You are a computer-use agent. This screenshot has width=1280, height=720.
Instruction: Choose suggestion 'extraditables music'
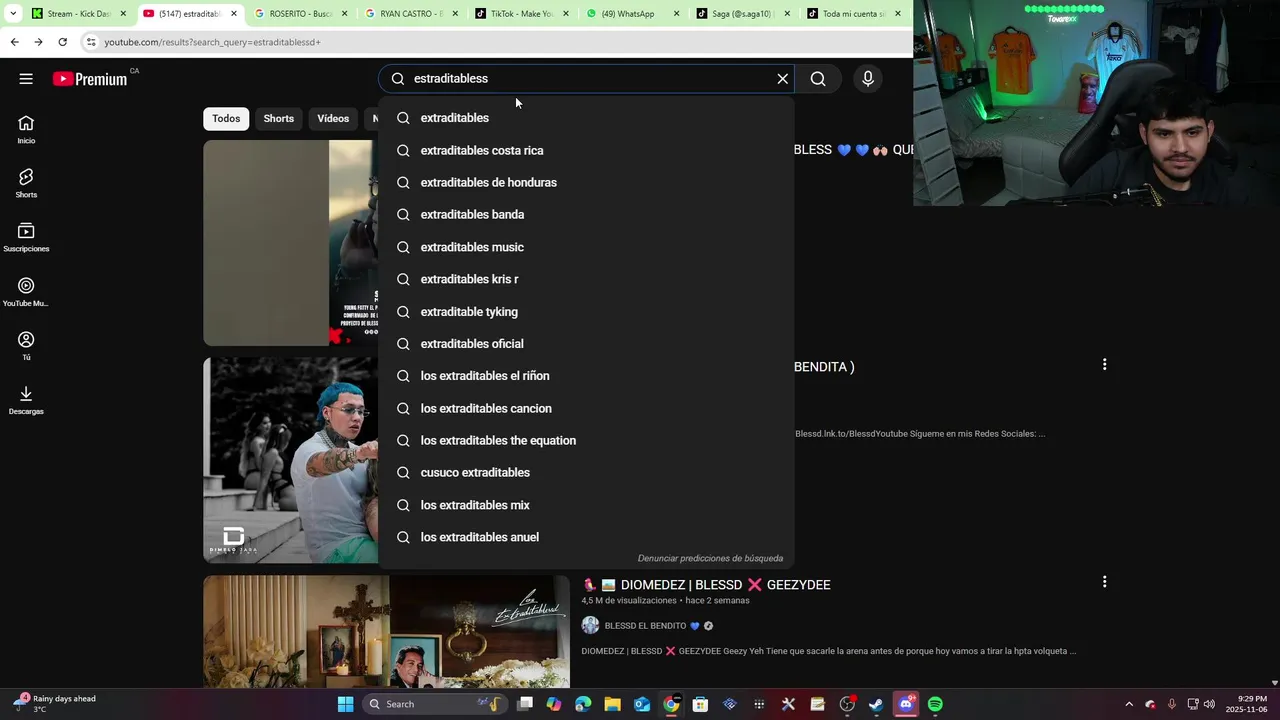(x=586, y=247)
